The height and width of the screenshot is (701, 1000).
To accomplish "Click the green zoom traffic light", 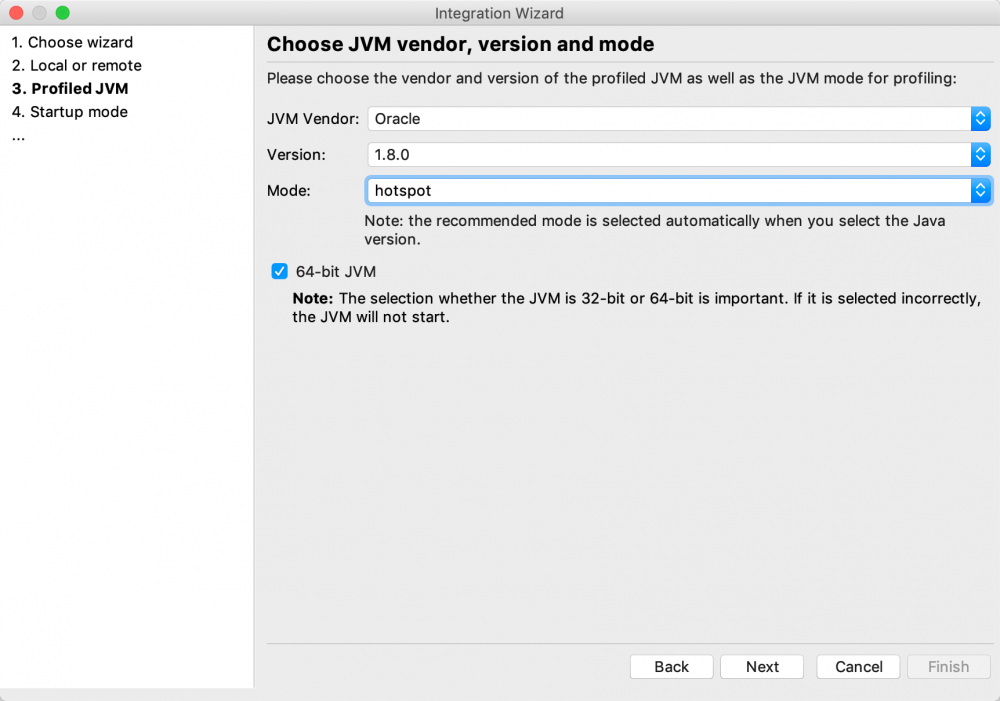I will tap(60, 12).
